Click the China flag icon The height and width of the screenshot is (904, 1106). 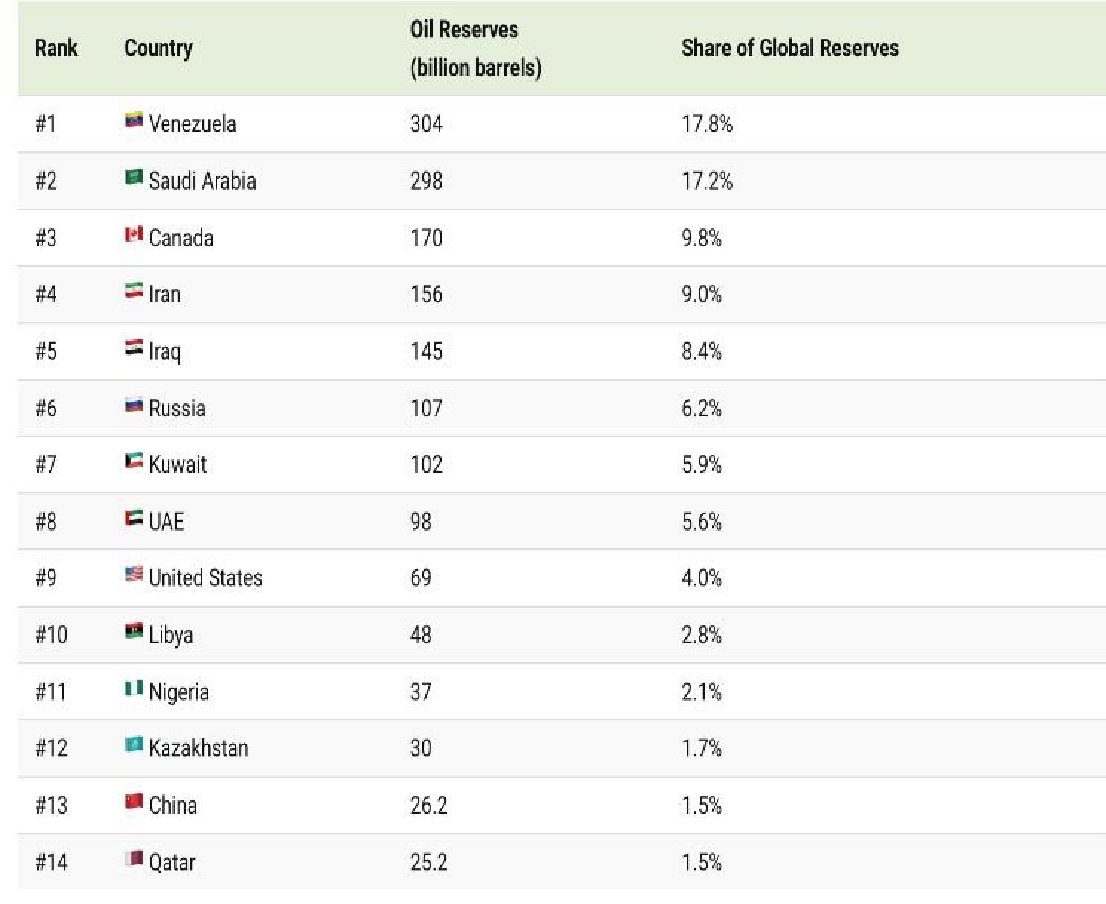[134, 802]
